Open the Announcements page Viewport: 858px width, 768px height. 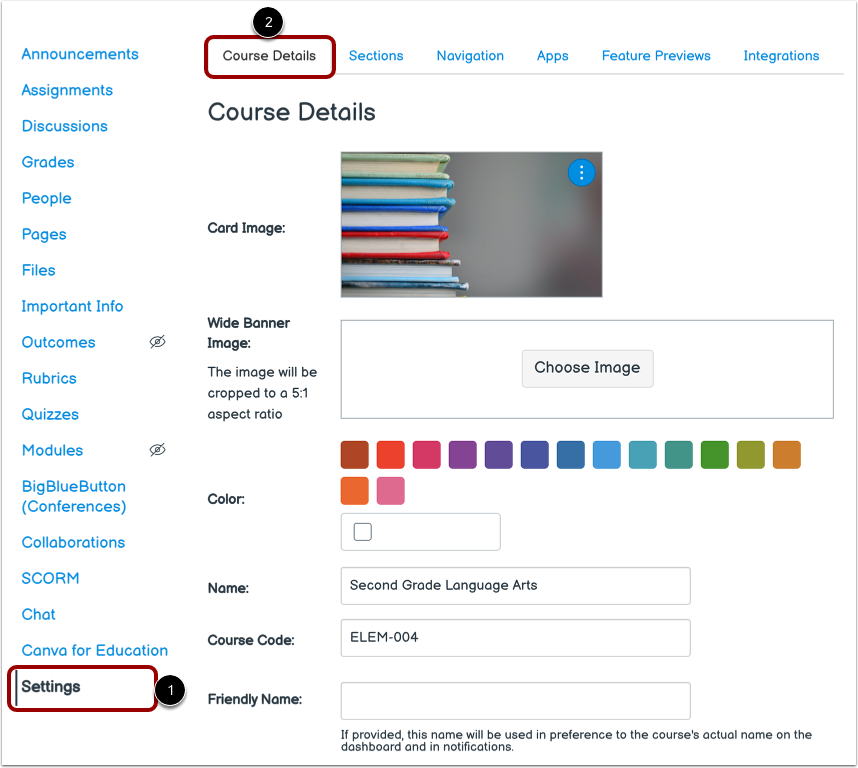coord(79,54)
